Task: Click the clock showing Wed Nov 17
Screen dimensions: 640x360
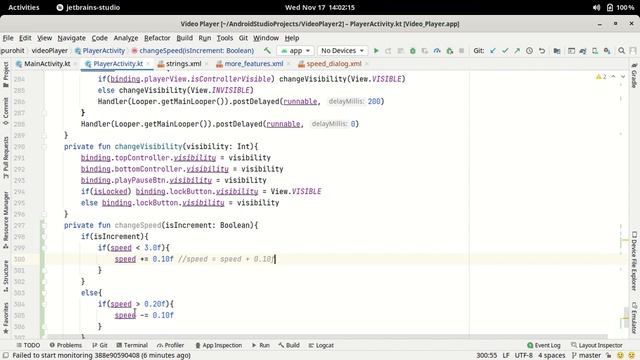Action: pos(320,7)
